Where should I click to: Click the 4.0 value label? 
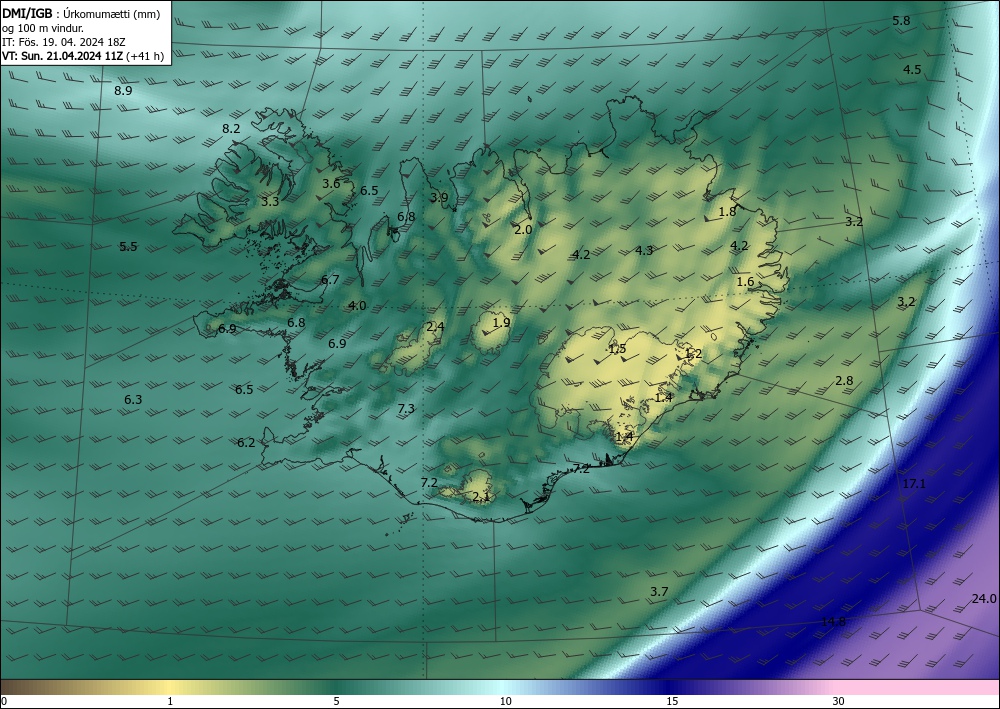357,306
